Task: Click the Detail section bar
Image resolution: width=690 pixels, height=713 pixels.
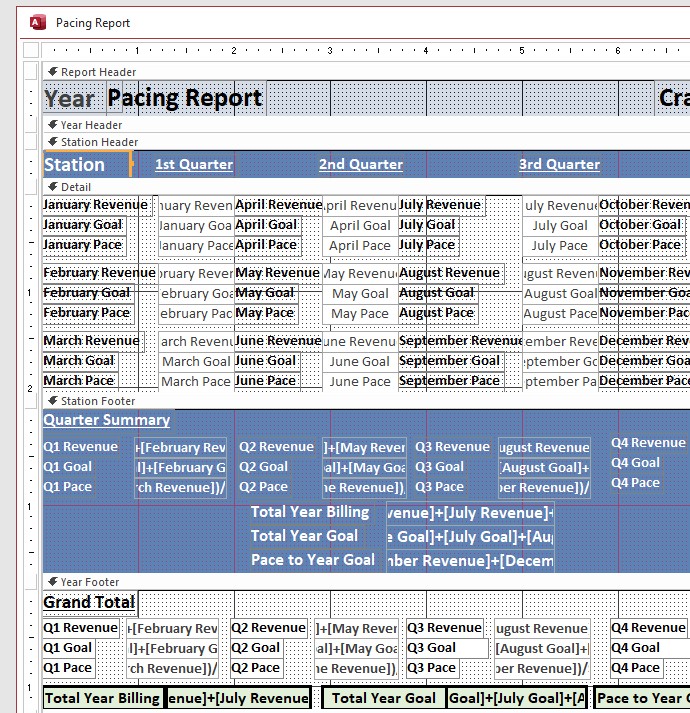Action: [366, 187]
